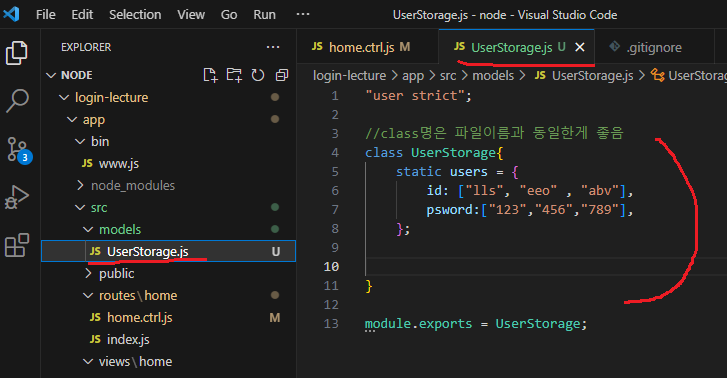
Task: Click New Folder icon in Explorer header
Action: point(234,75)
